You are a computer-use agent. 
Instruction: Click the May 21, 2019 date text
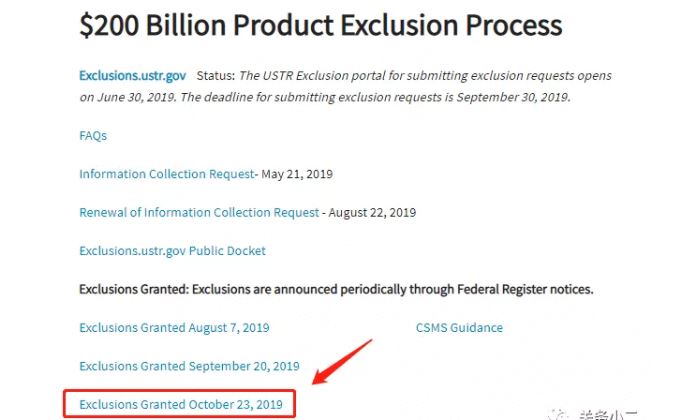(297, 174)
